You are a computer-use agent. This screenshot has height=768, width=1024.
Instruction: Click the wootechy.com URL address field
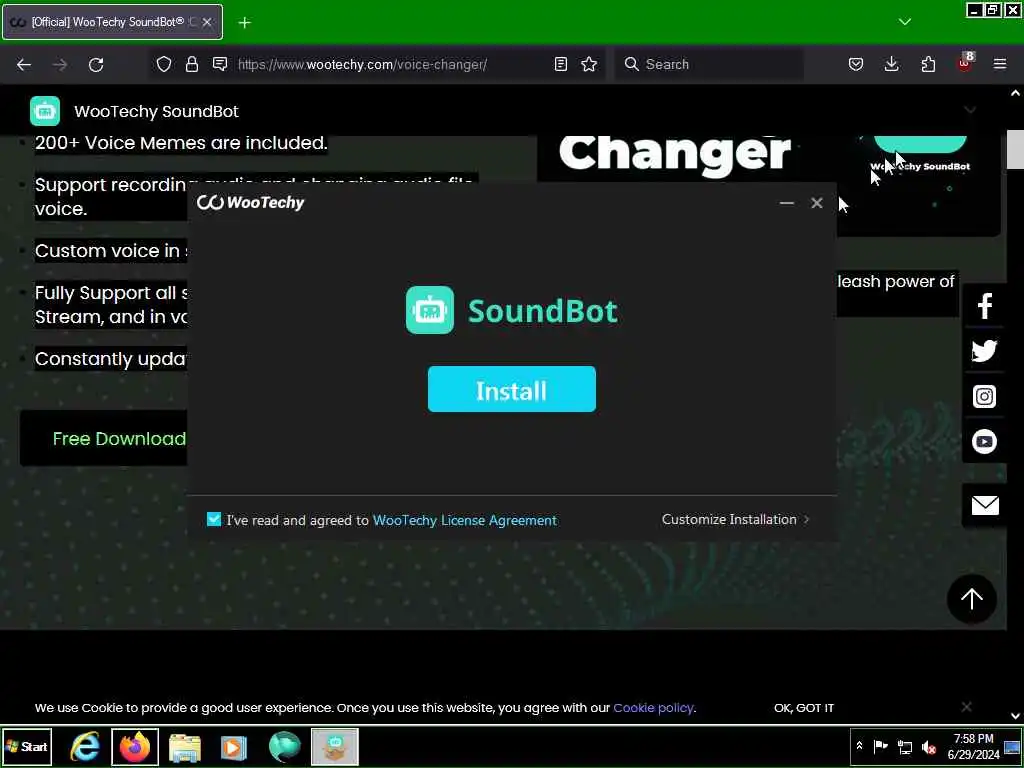click(362, 64)
